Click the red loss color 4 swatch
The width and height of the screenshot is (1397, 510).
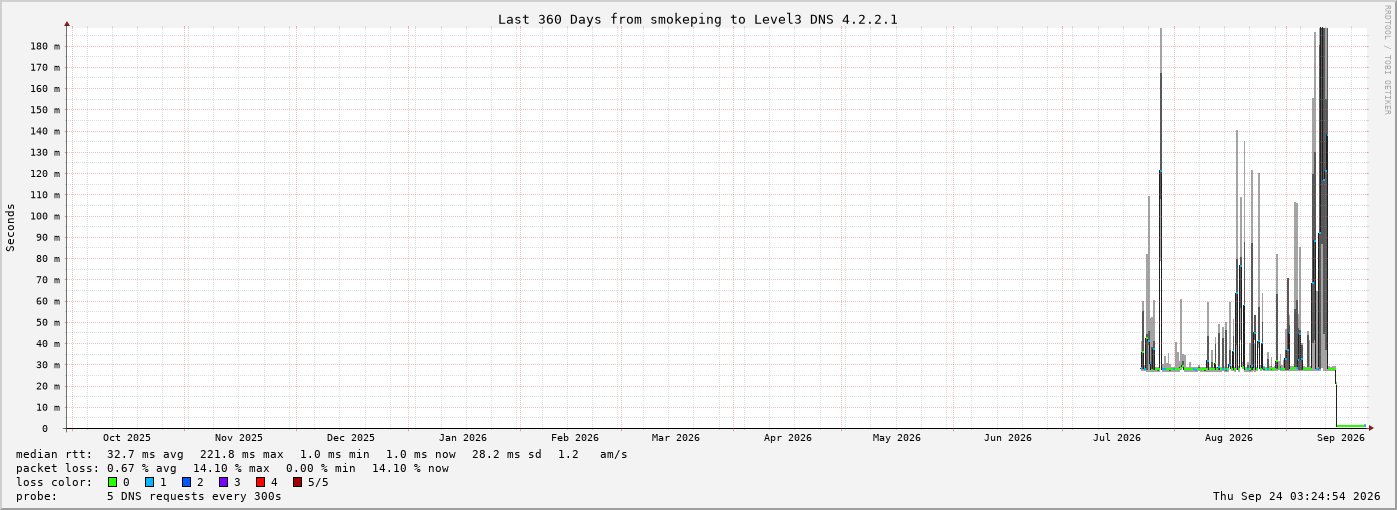click(260, 482)
